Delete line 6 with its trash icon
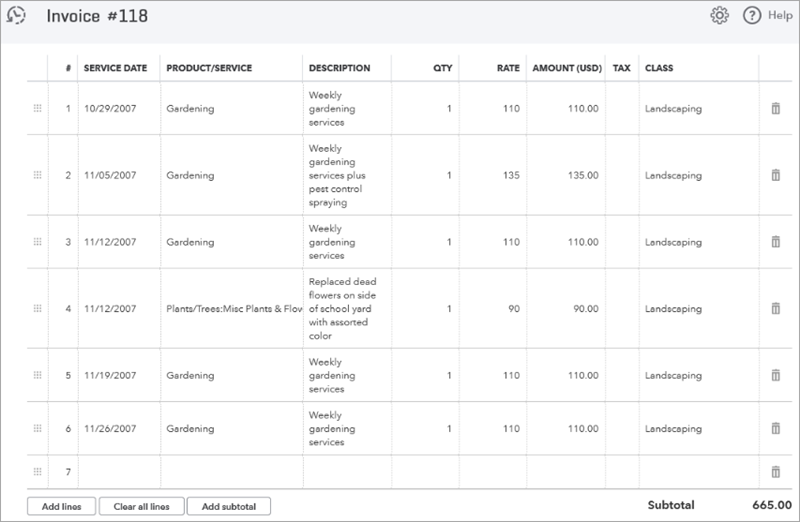Screen dimensions: 800x522 coord(776,428)
